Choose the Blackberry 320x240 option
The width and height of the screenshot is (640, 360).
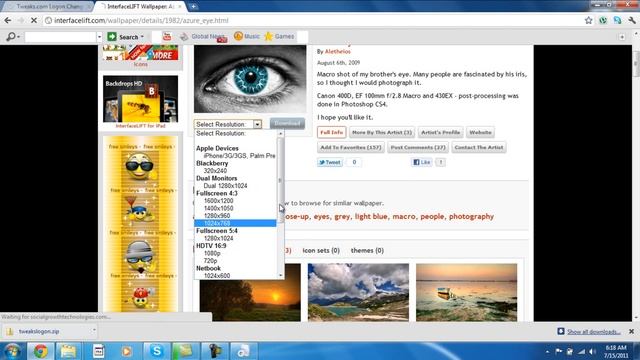[215, 171]
